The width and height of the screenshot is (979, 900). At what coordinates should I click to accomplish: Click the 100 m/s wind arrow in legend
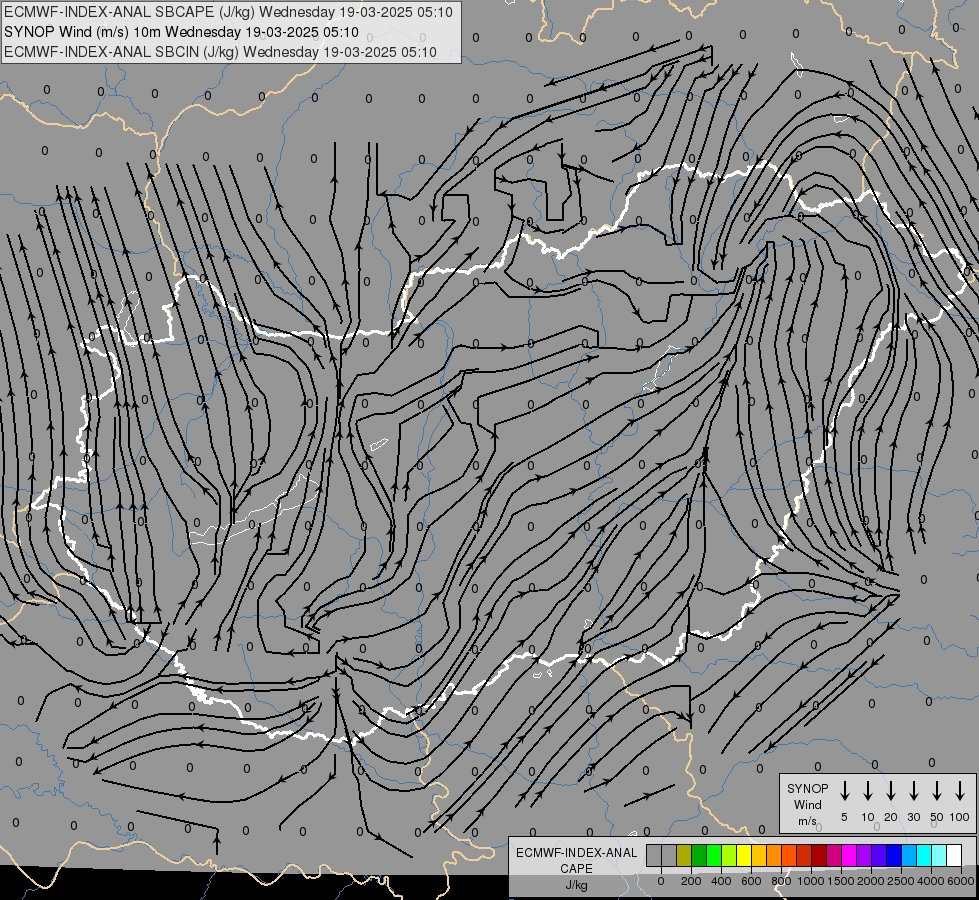(x=960, y=791)
